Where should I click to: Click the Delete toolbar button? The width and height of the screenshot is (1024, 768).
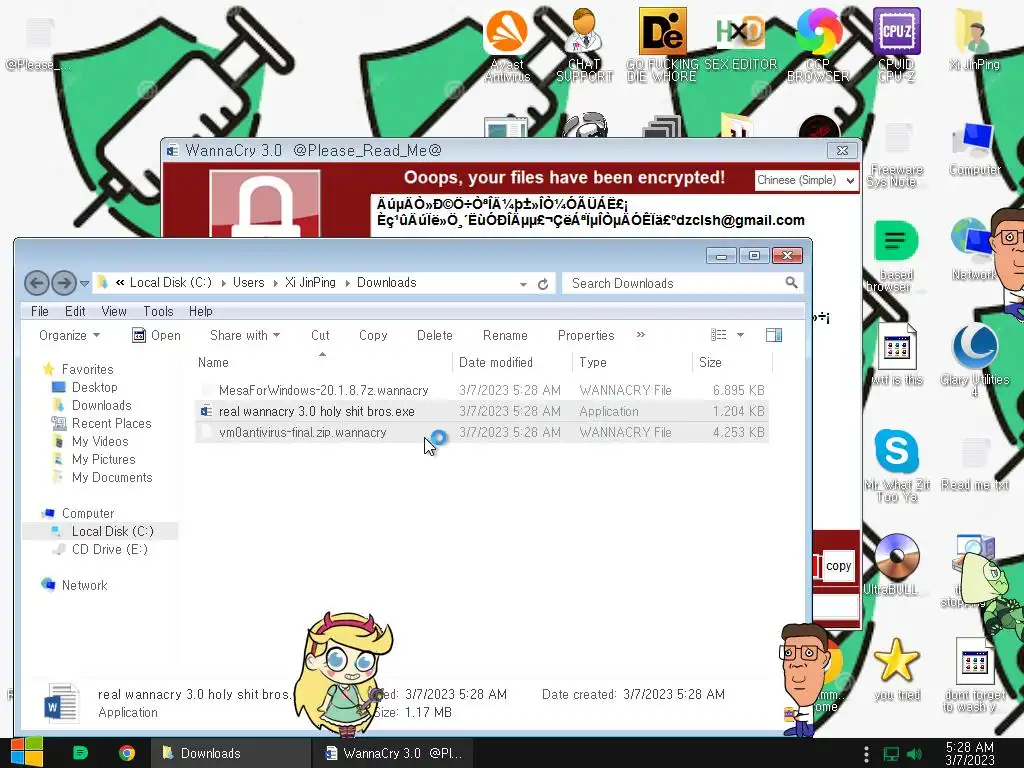point(434,335)
